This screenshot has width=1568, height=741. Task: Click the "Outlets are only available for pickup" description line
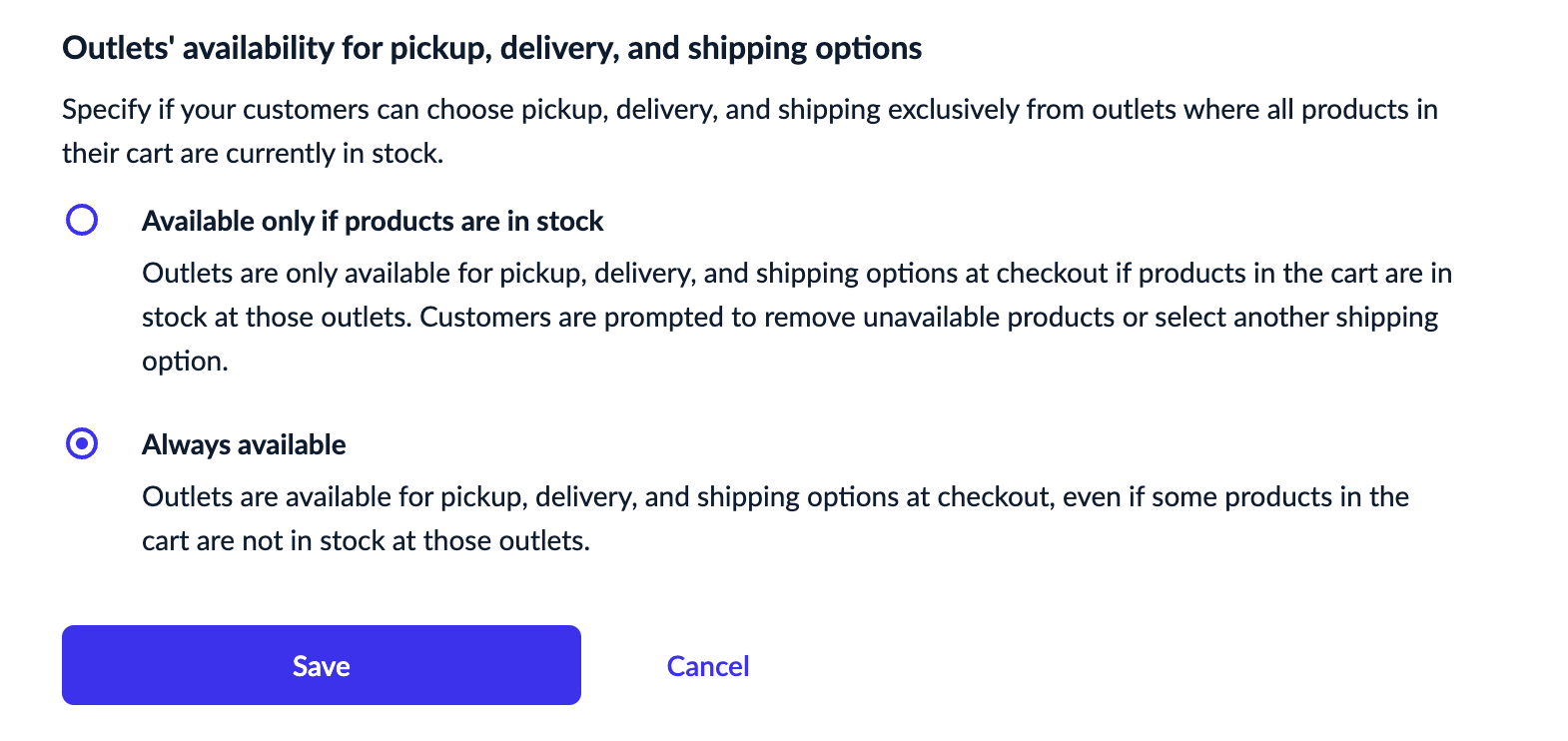[x=796, y=273]
